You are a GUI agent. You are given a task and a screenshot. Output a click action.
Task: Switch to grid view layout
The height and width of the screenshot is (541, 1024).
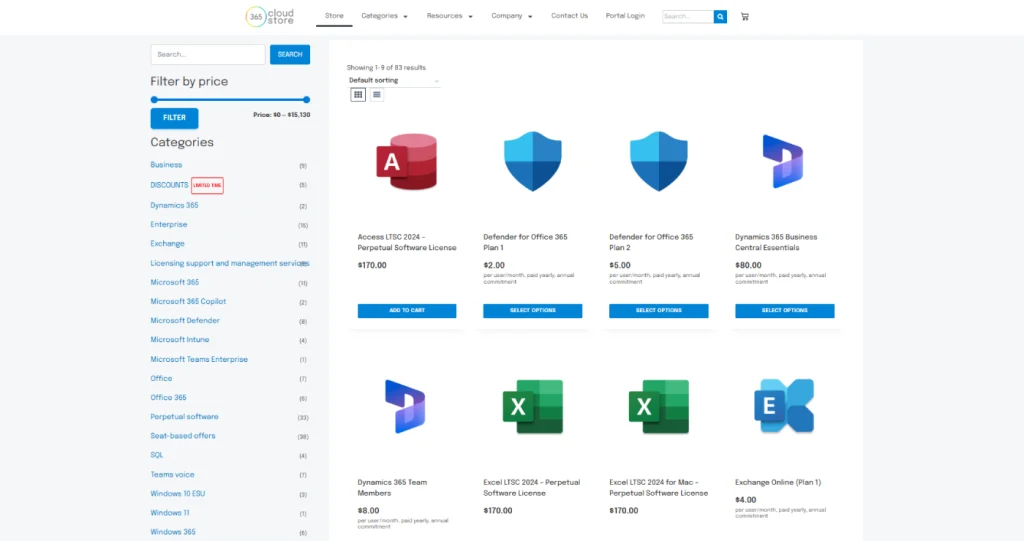358,95
